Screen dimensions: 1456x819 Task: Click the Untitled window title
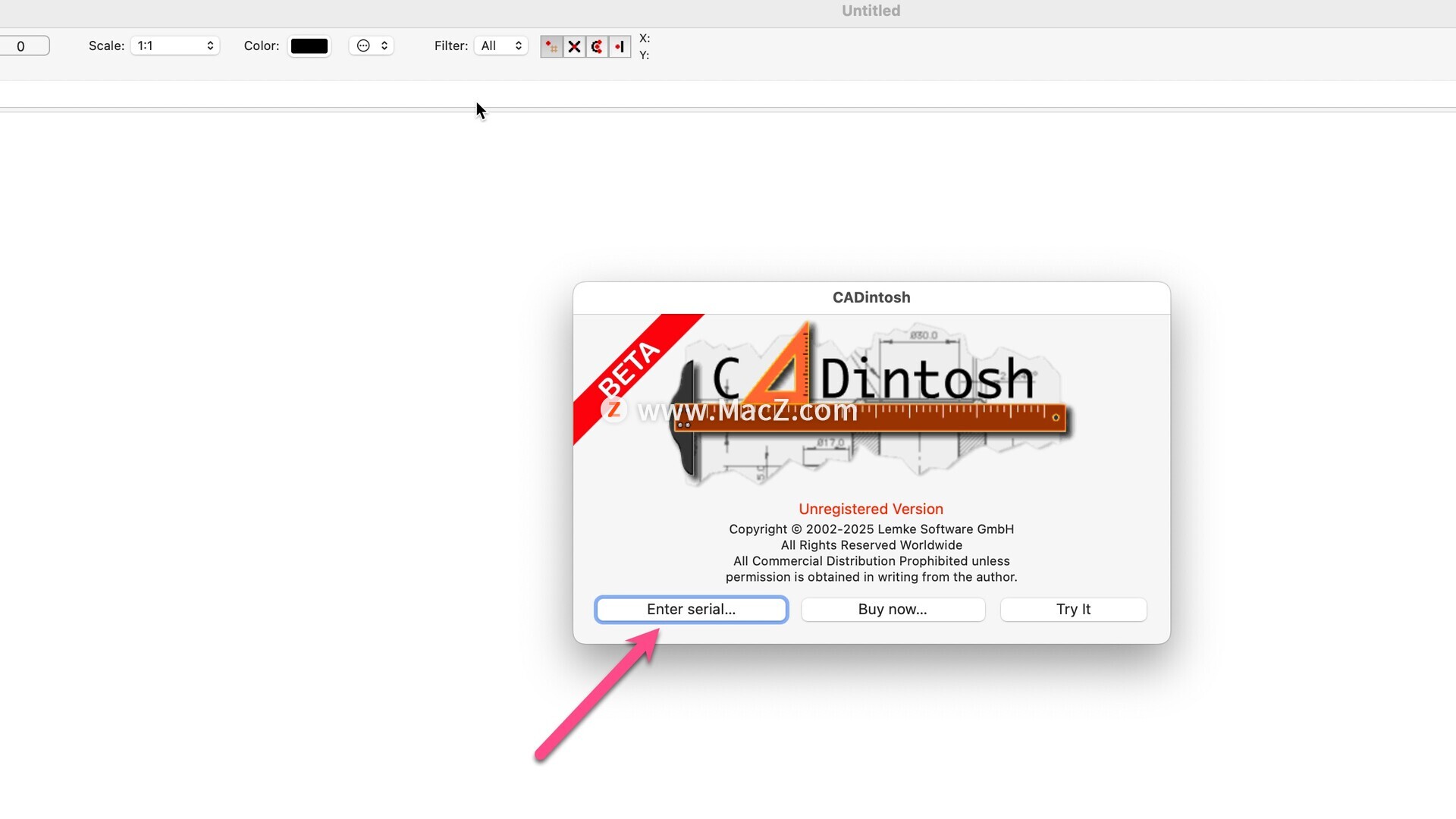click(871, 11)
